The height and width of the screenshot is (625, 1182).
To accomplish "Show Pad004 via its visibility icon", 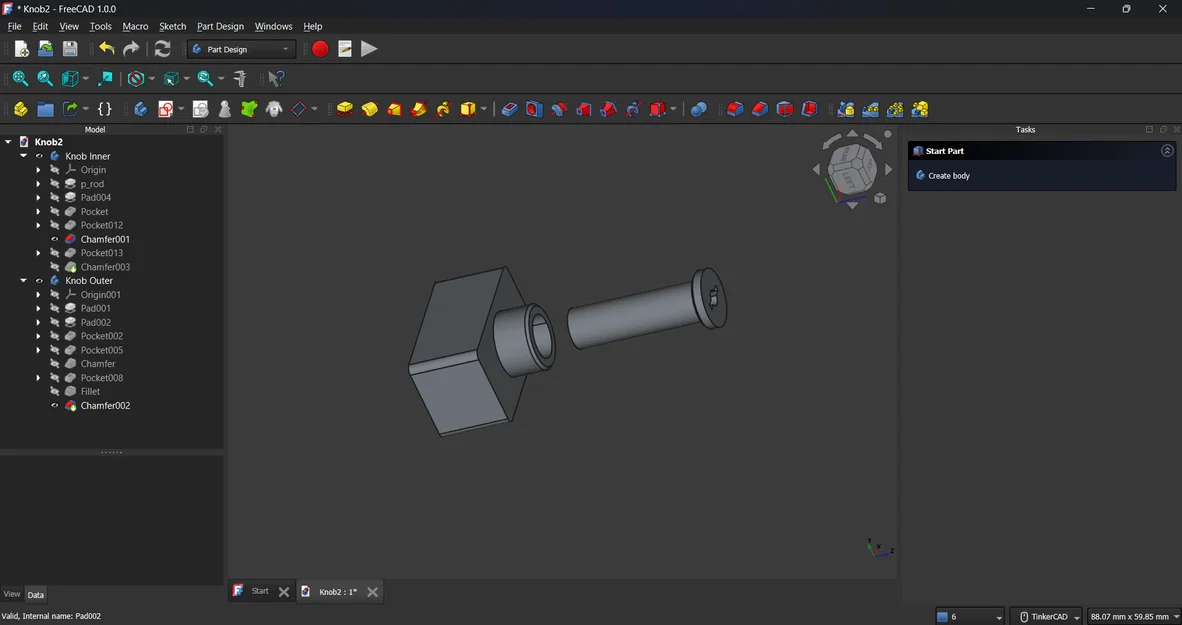I will point(55,198).
